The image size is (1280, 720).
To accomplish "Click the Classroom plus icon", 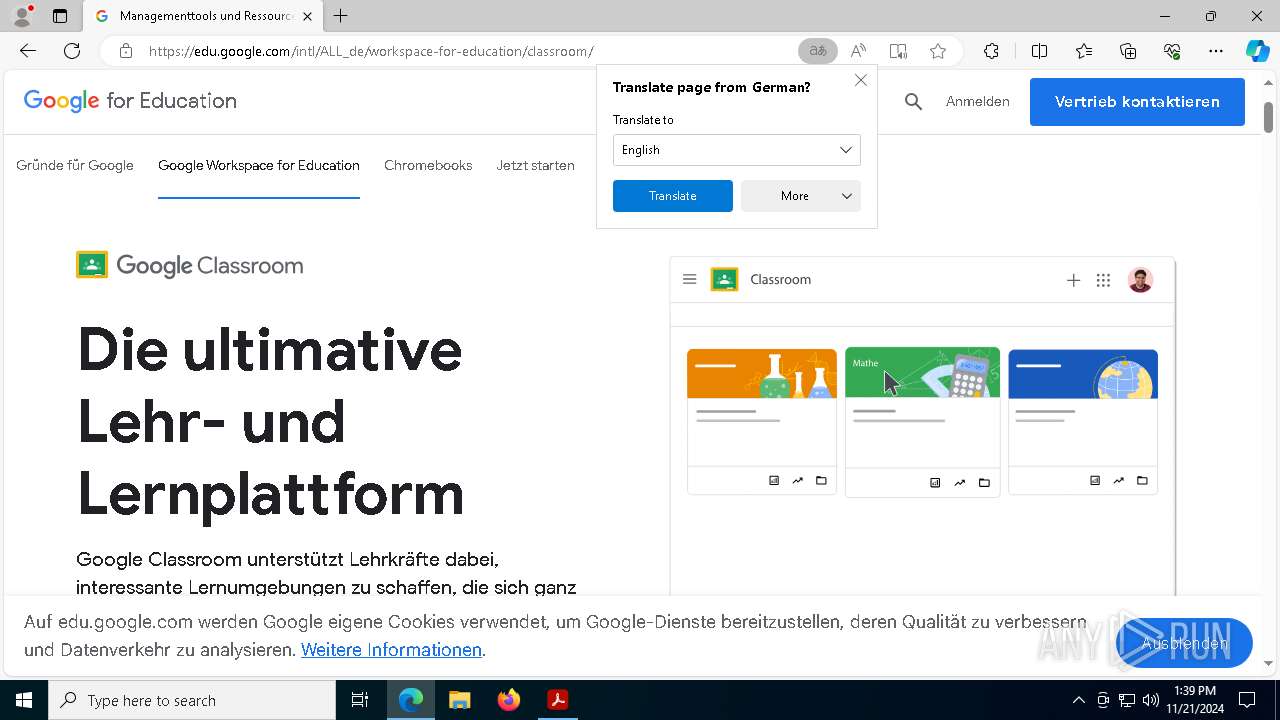I will pyautogui.click(x=1073, y=280).
